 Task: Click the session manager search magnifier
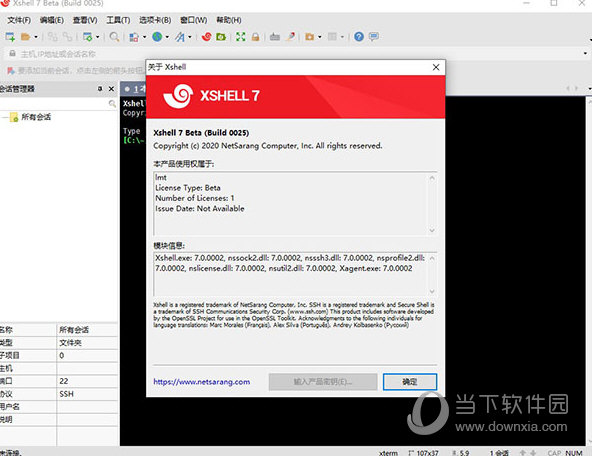click(x=112, y=103)
